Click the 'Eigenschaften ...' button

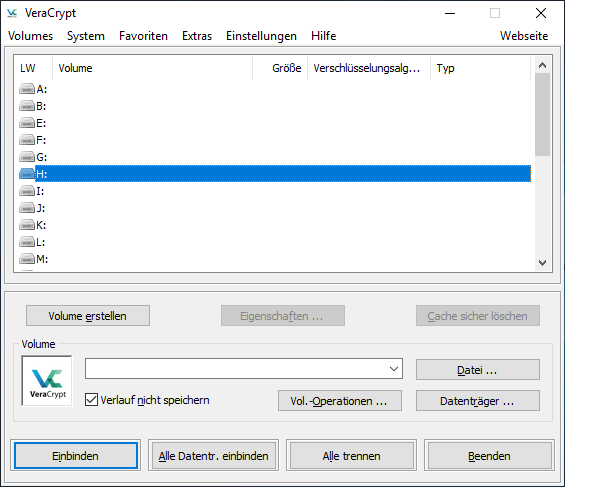tap(283, 316)
